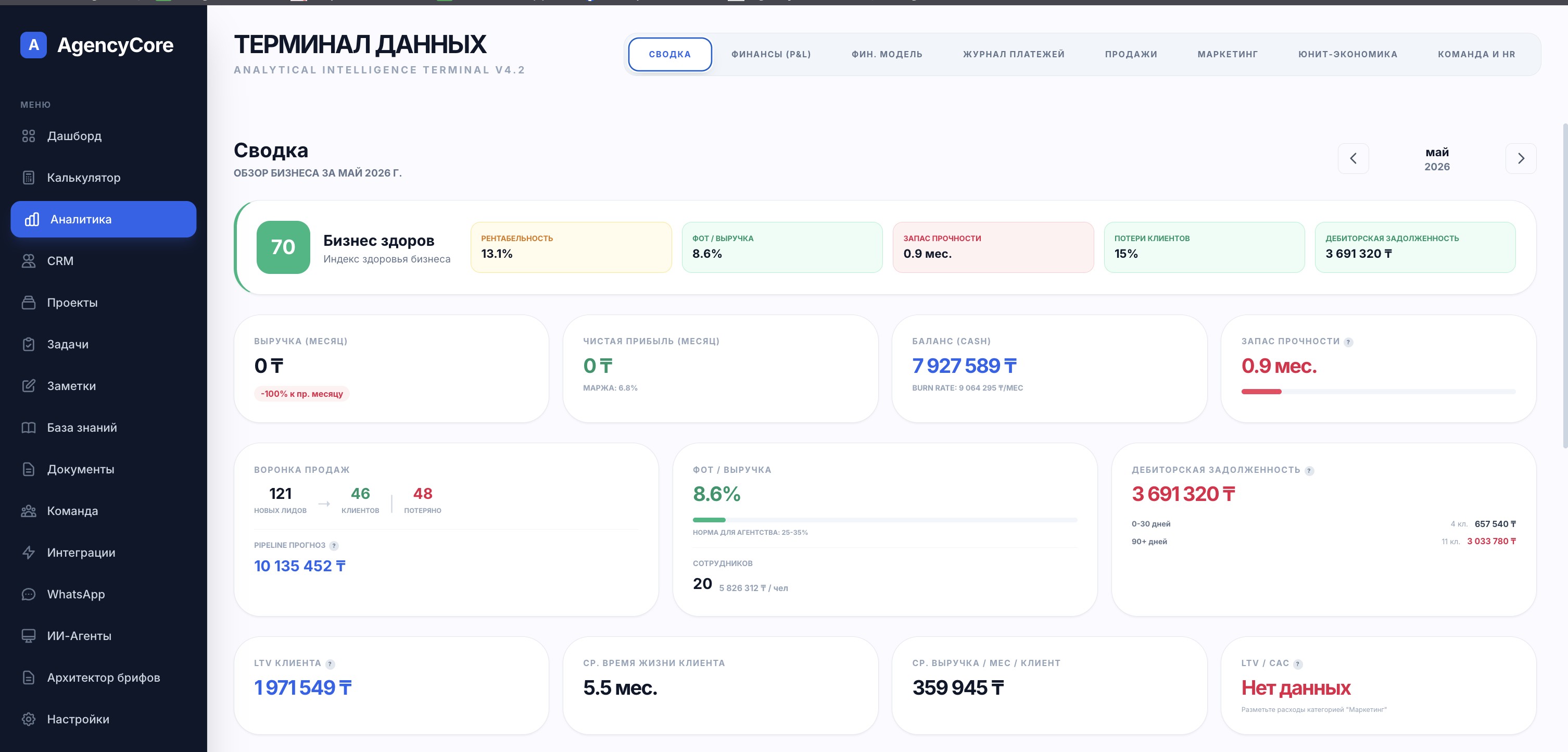Click the WhatsApp chat bubble icon
1568x752 pixels.
[x=29, y=594]
